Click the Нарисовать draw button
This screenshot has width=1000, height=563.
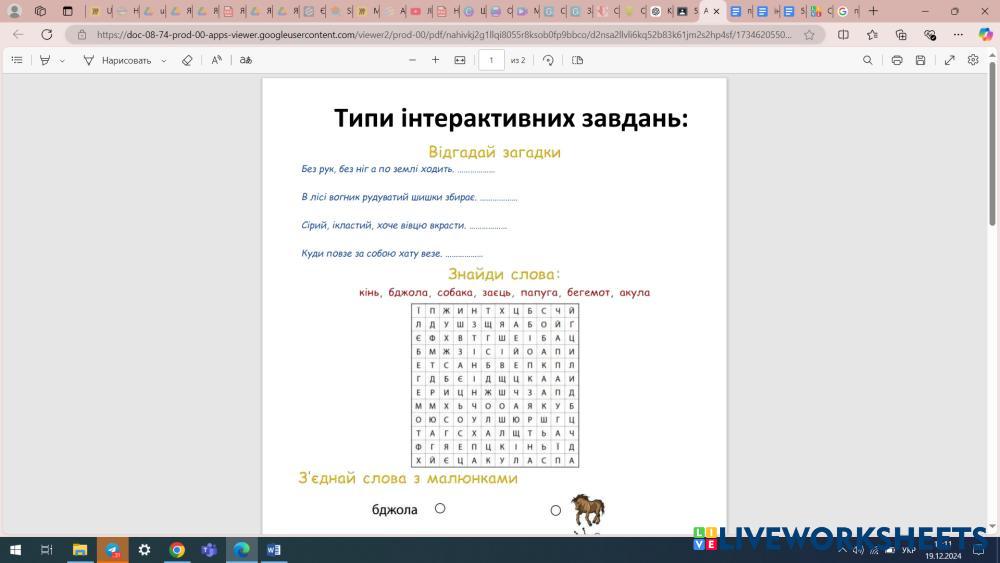(x=118, y=60)
